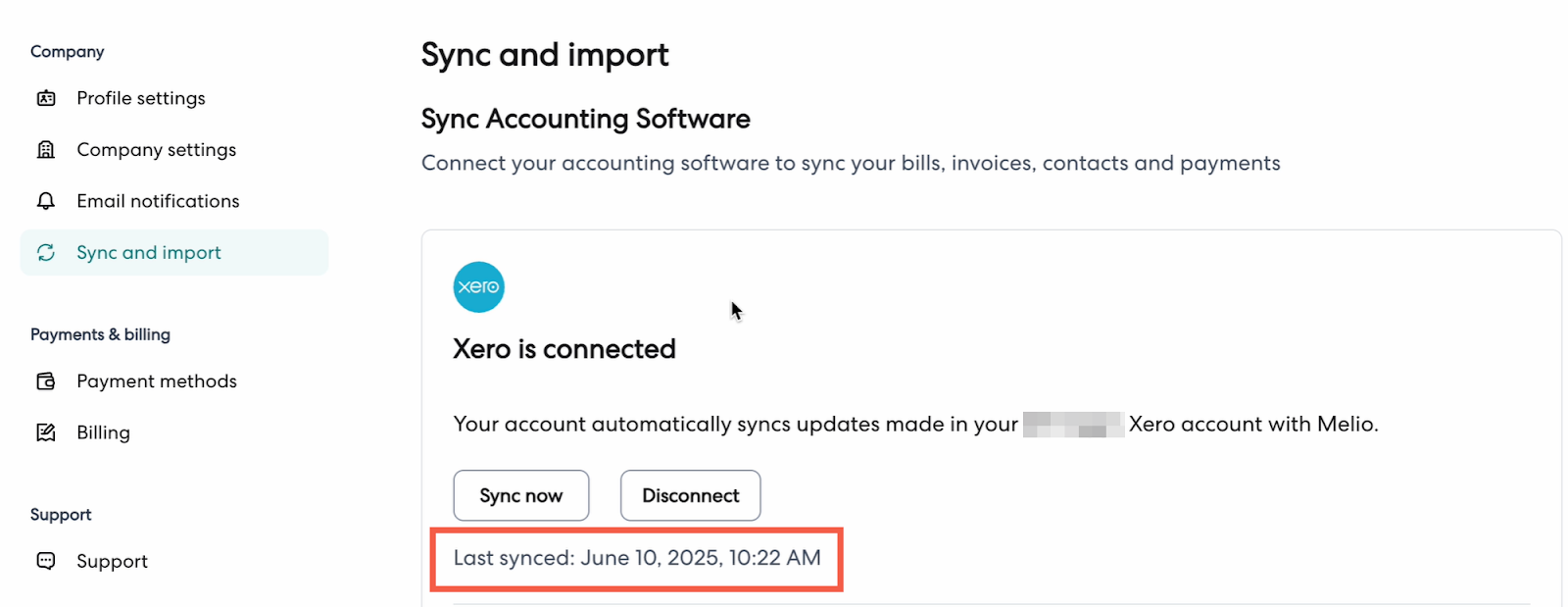The height and width of the screenshot is (607, 1568).
Task: Select Payment methods text label
Action: [157, 381]
